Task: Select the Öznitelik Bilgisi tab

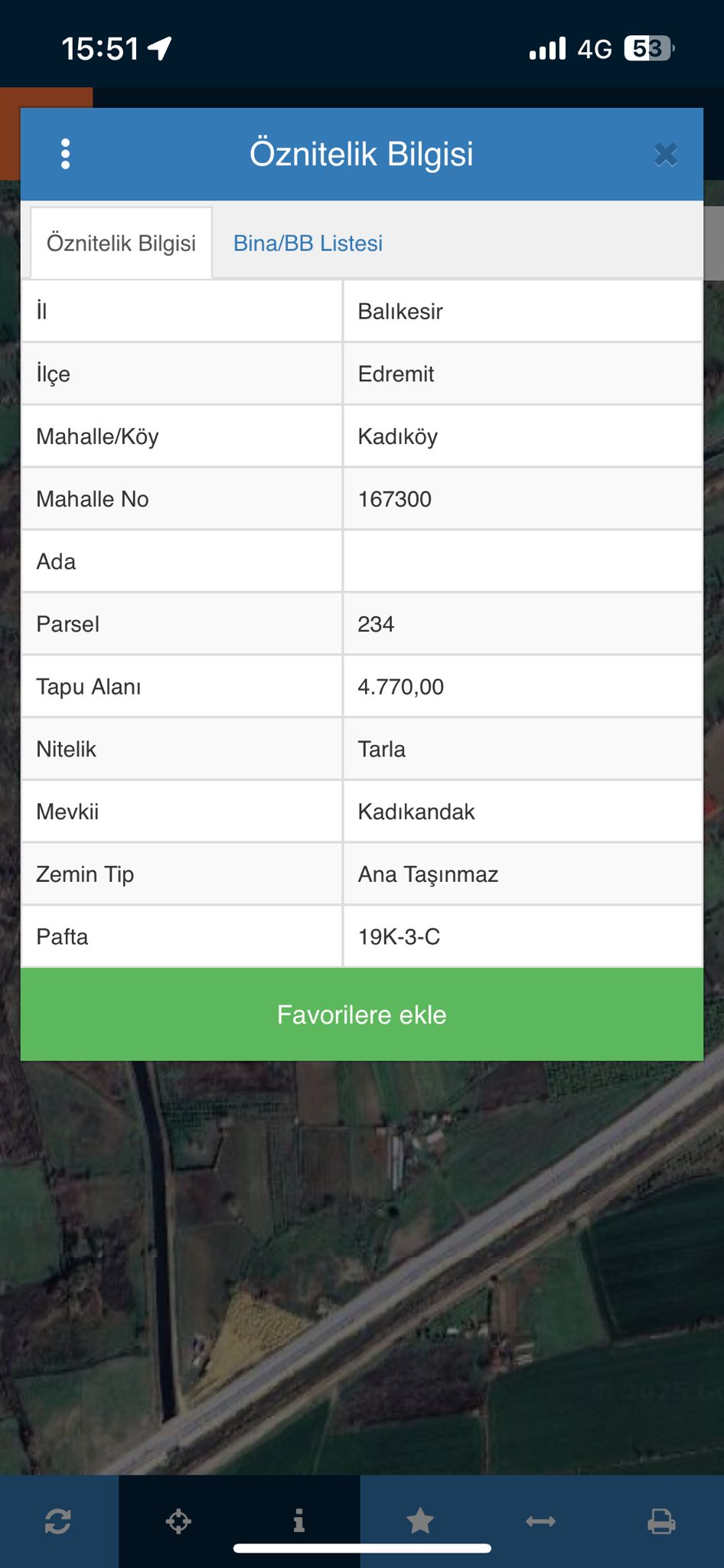Action: tap(121, 243)
